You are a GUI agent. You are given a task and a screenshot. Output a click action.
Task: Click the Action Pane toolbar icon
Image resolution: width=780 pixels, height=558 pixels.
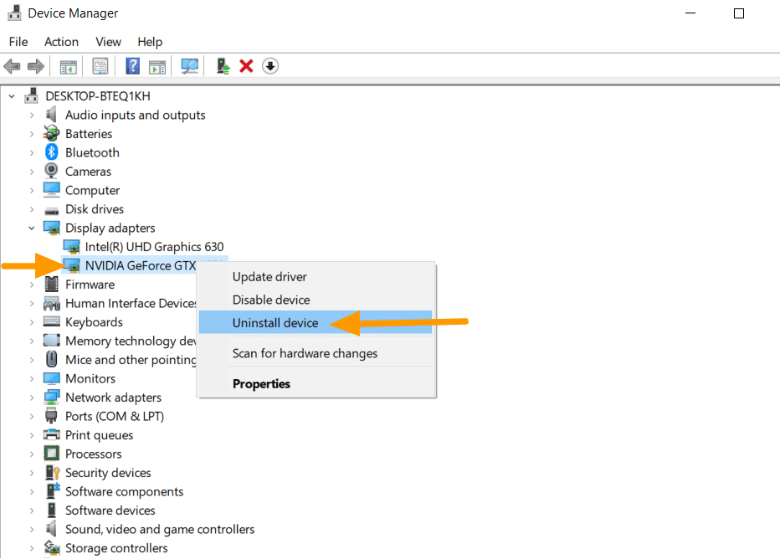pos(157,66)
